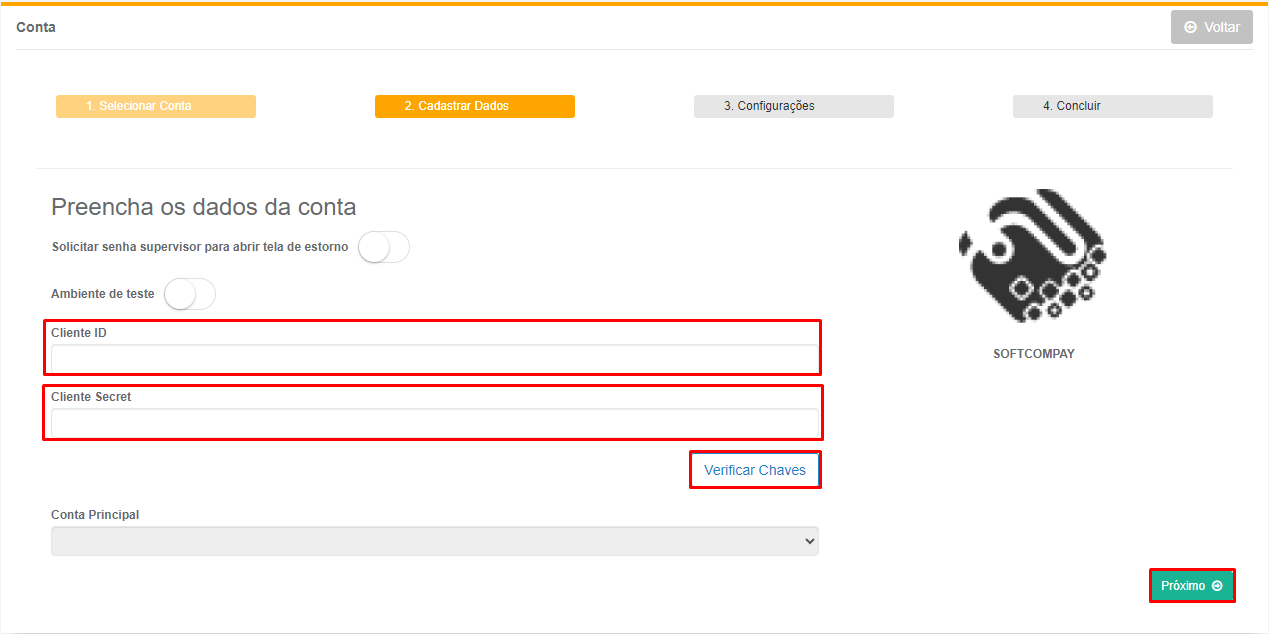The width and height of the screenshot is (1269, 634).
Task: Click the Conta page title
Action: coord(36,27)
